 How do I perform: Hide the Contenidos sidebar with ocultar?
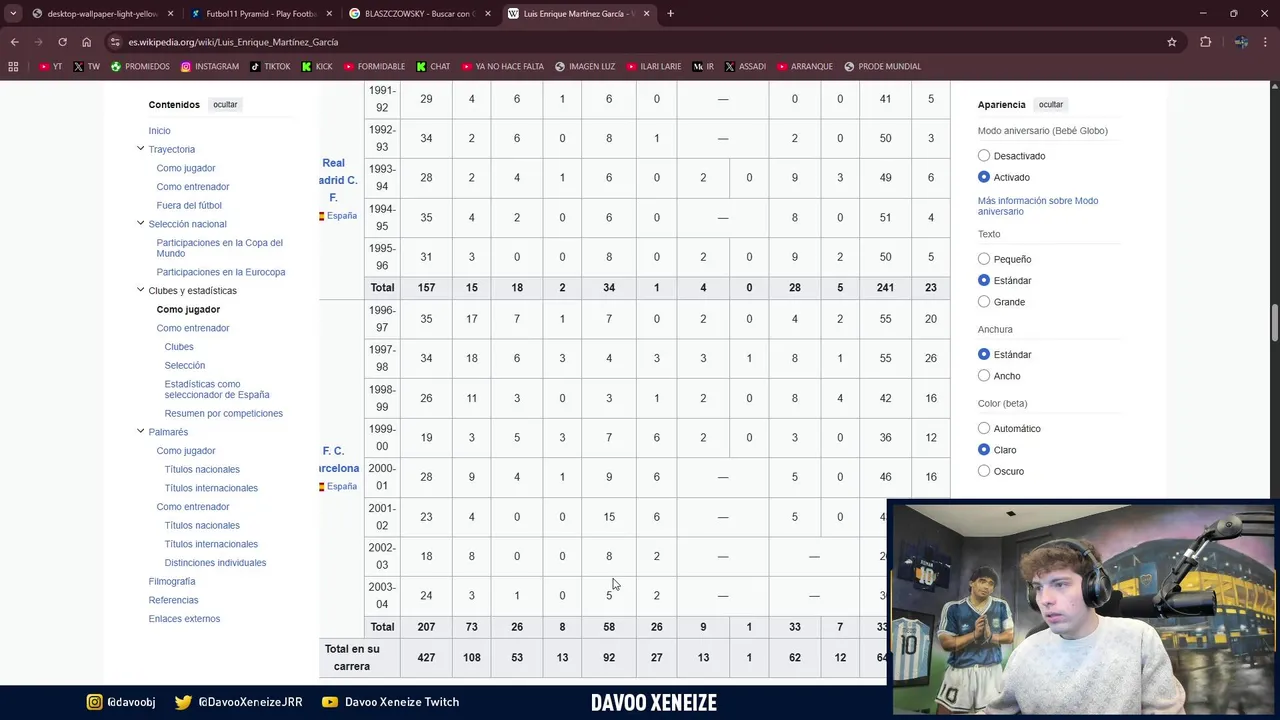tap(225, 104)
